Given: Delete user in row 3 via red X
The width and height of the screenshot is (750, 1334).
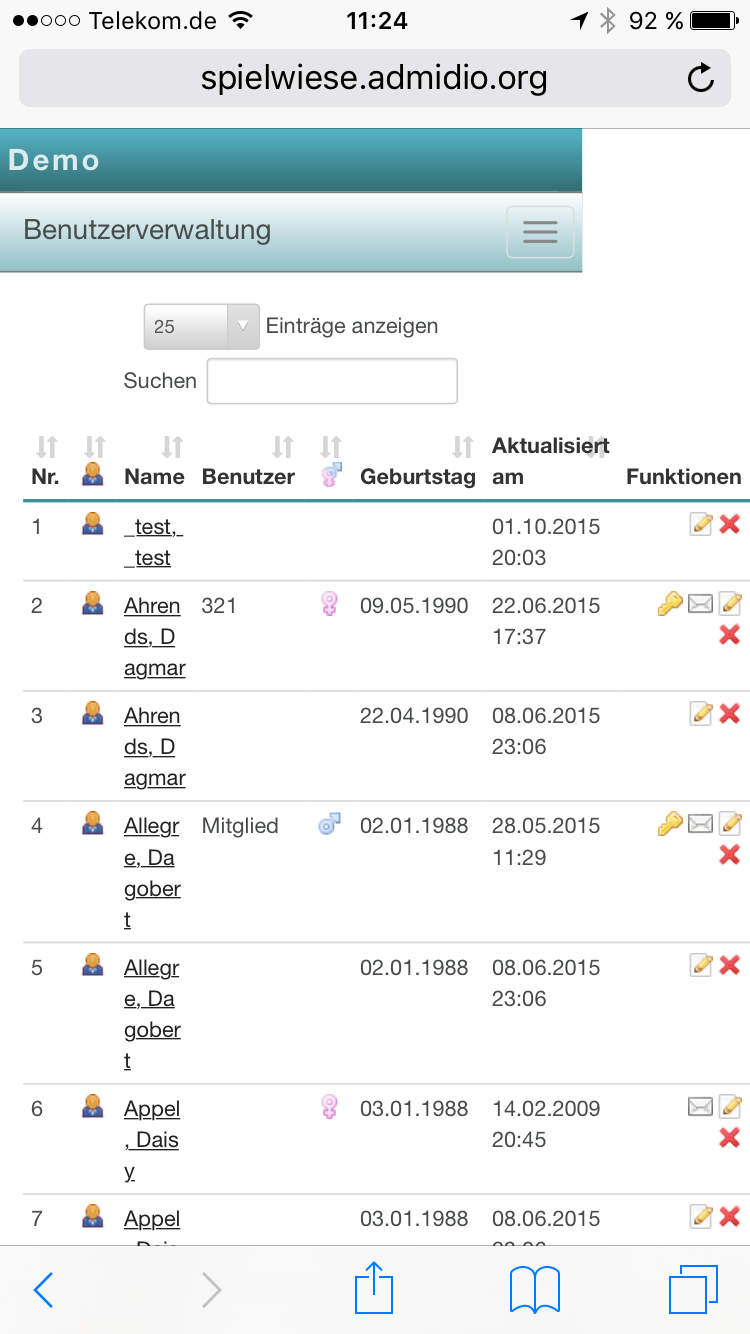Looking at the screenshot, I should [x=730, y=713].
